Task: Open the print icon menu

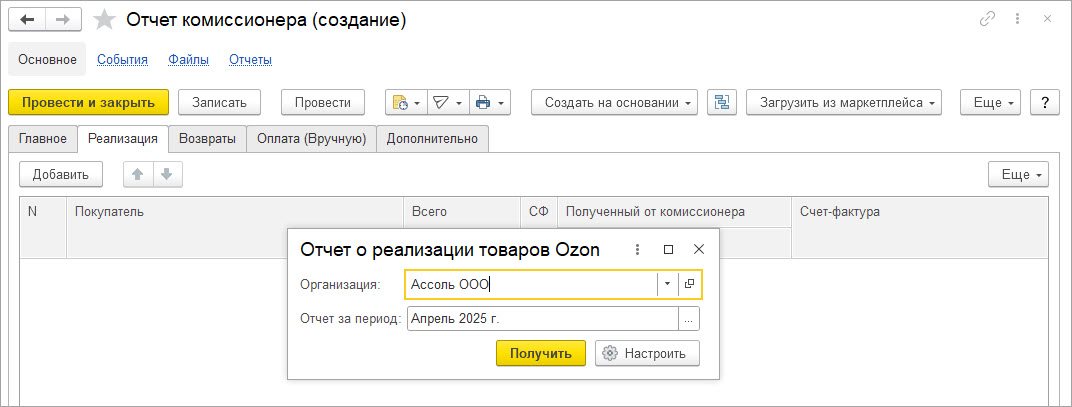Action: tap(489, 102)
